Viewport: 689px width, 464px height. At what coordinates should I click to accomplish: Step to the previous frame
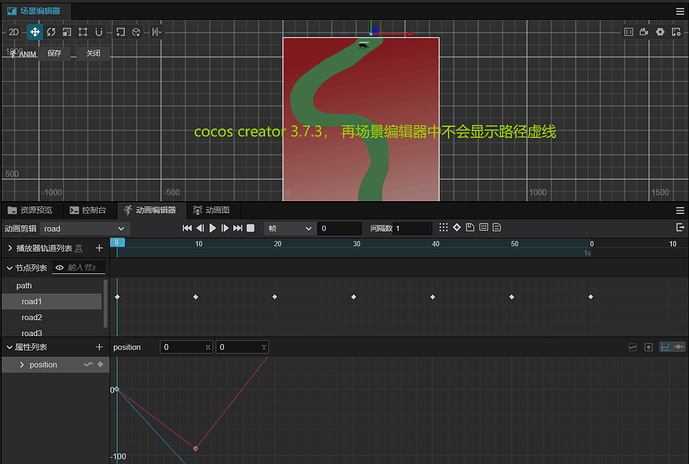(200, 228)
